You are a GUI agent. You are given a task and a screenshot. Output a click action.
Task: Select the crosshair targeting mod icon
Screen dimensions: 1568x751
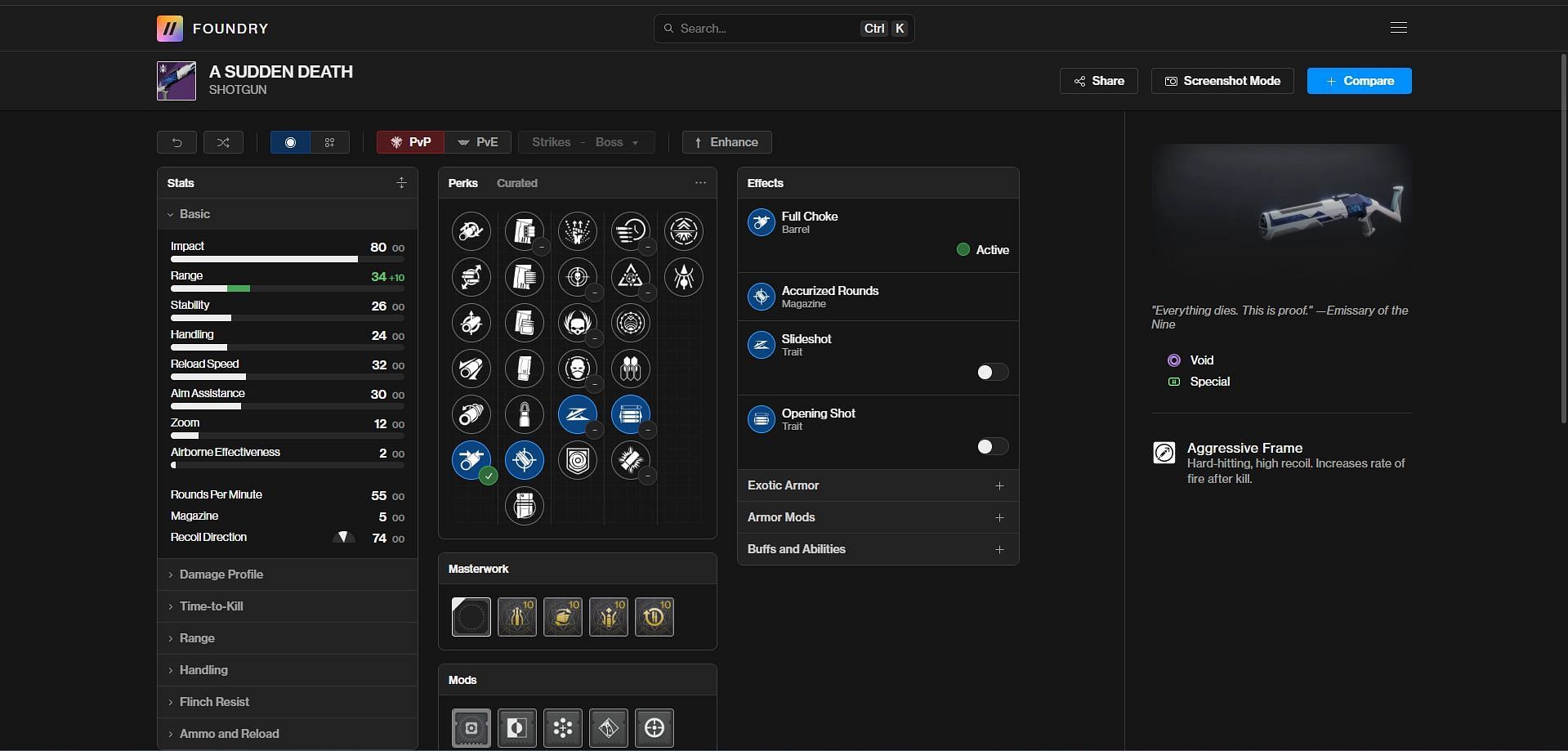[654, 728]
